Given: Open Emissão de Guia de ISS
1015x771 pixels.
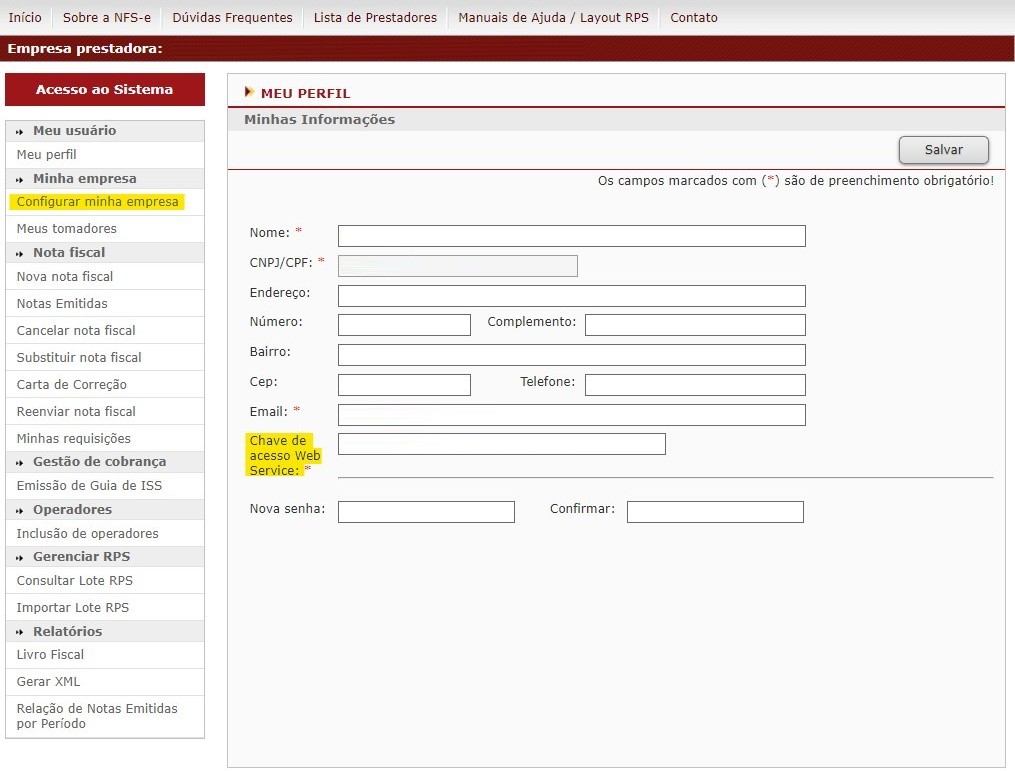Looking at the screenshot, I should [89, 486].
